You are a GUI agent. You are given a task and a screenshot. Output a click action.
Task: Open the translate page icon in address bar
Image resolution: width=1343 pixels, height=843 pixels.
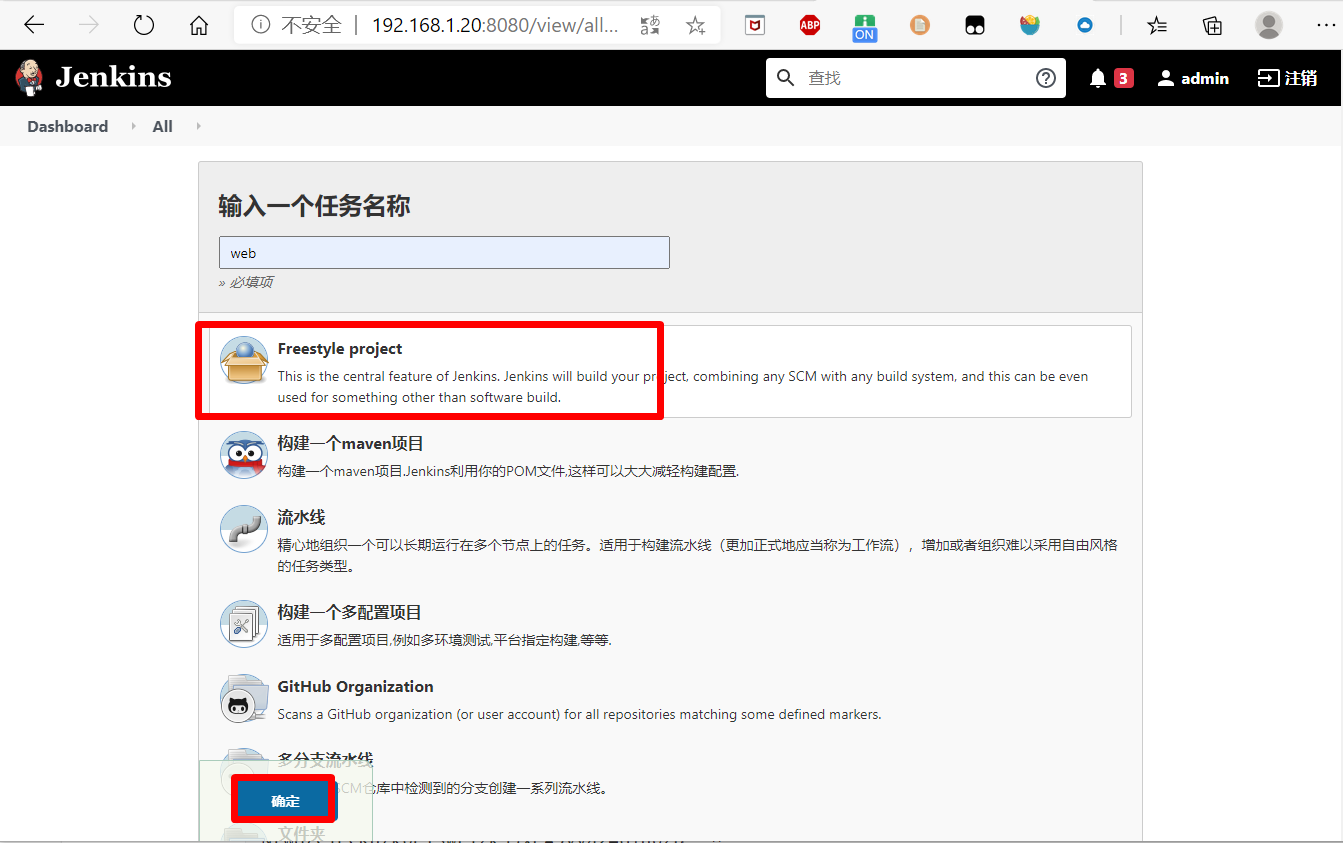tap(650, 25)
